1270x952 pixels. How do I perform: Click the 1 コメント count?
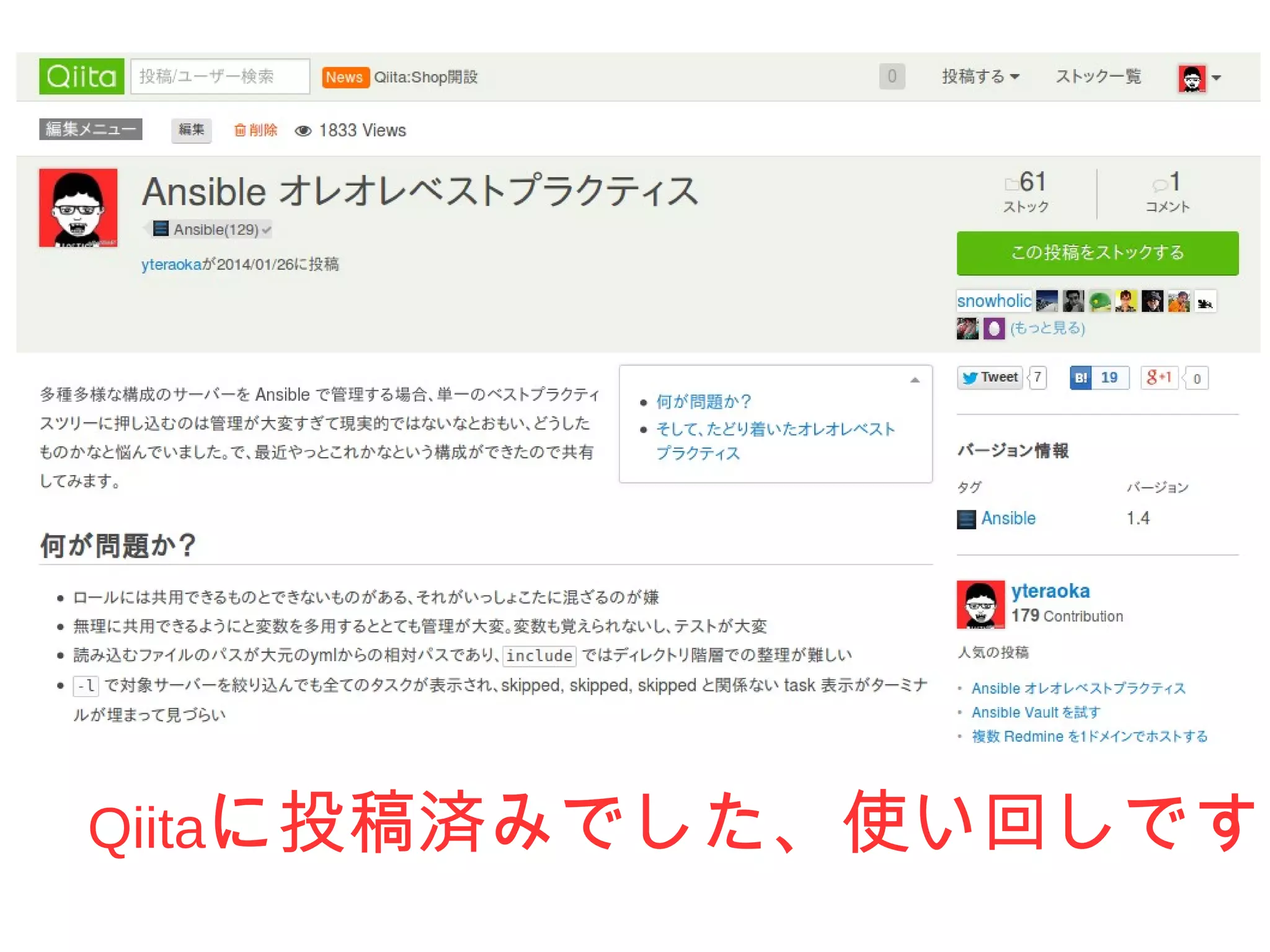tap(1168, 191)
